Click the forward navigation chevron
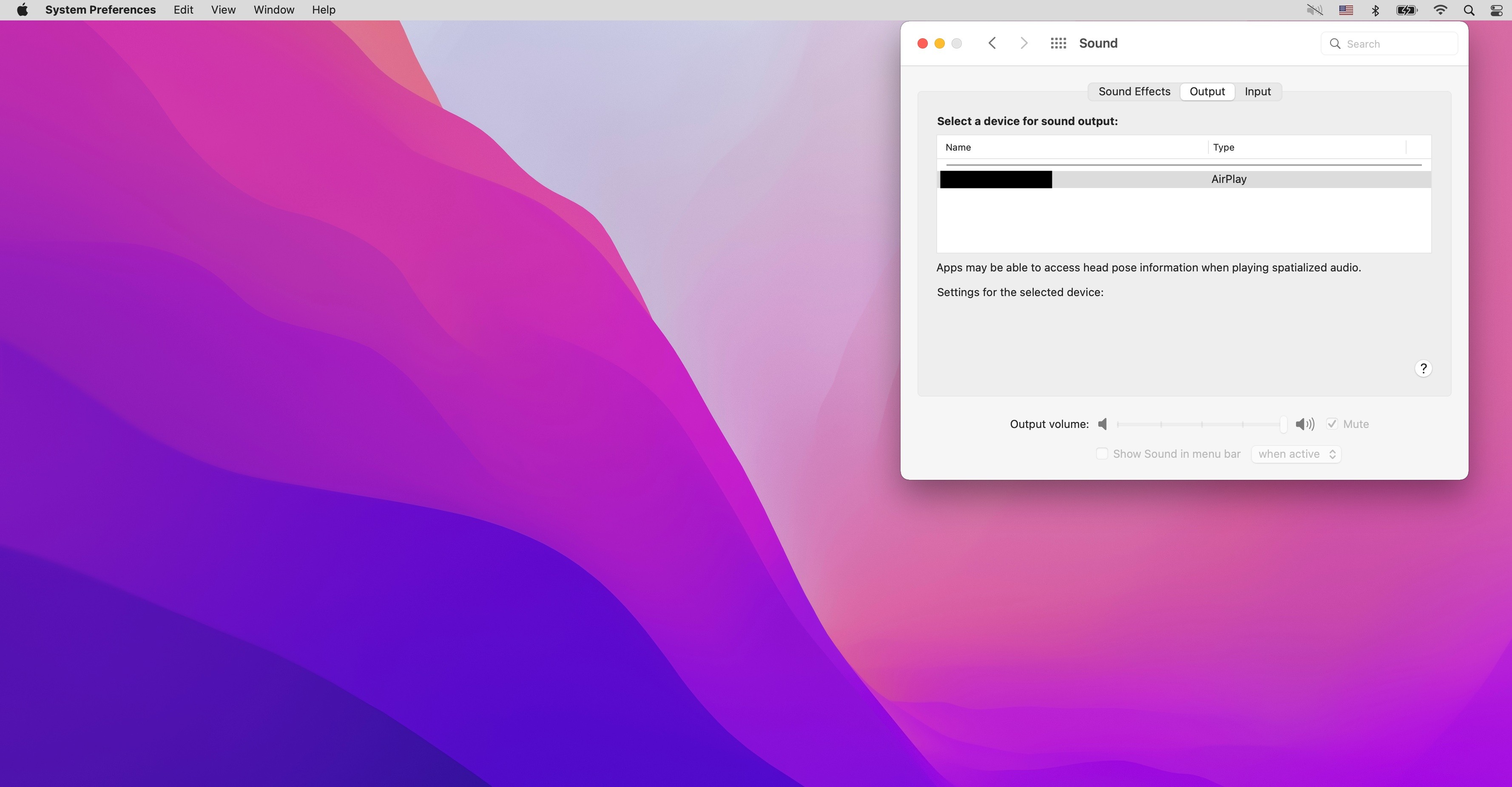 point(1023,43)
